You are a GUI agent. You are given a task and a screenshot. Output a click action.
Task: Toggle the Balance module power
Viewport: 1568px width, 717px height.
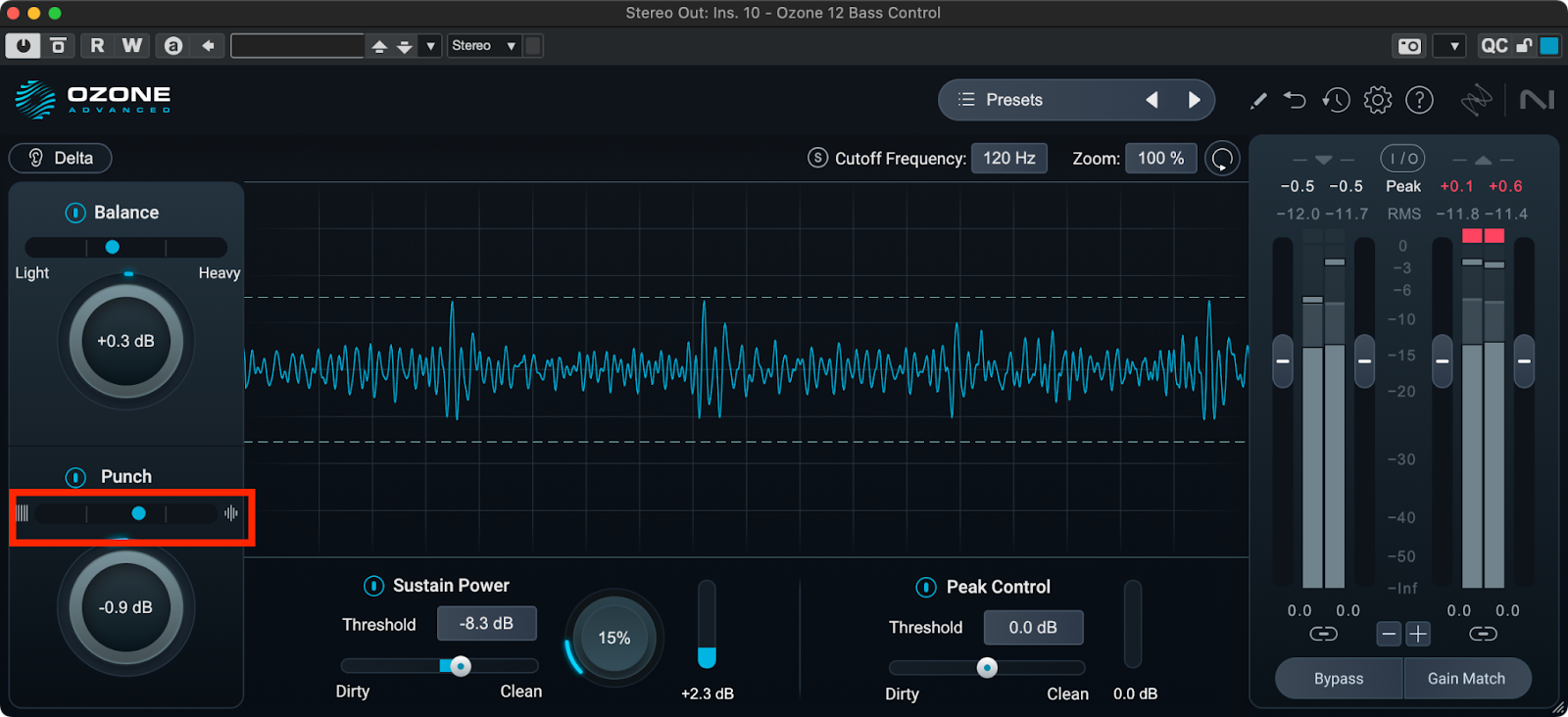(x=75, y=213)
